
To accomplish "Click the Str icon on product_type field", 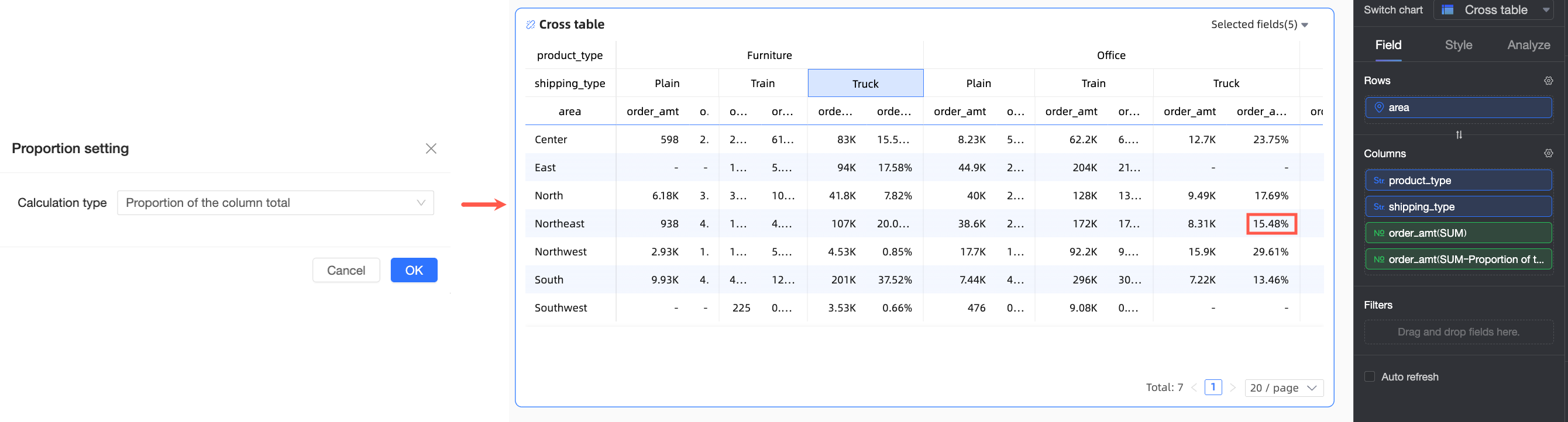I will 1378,181.
